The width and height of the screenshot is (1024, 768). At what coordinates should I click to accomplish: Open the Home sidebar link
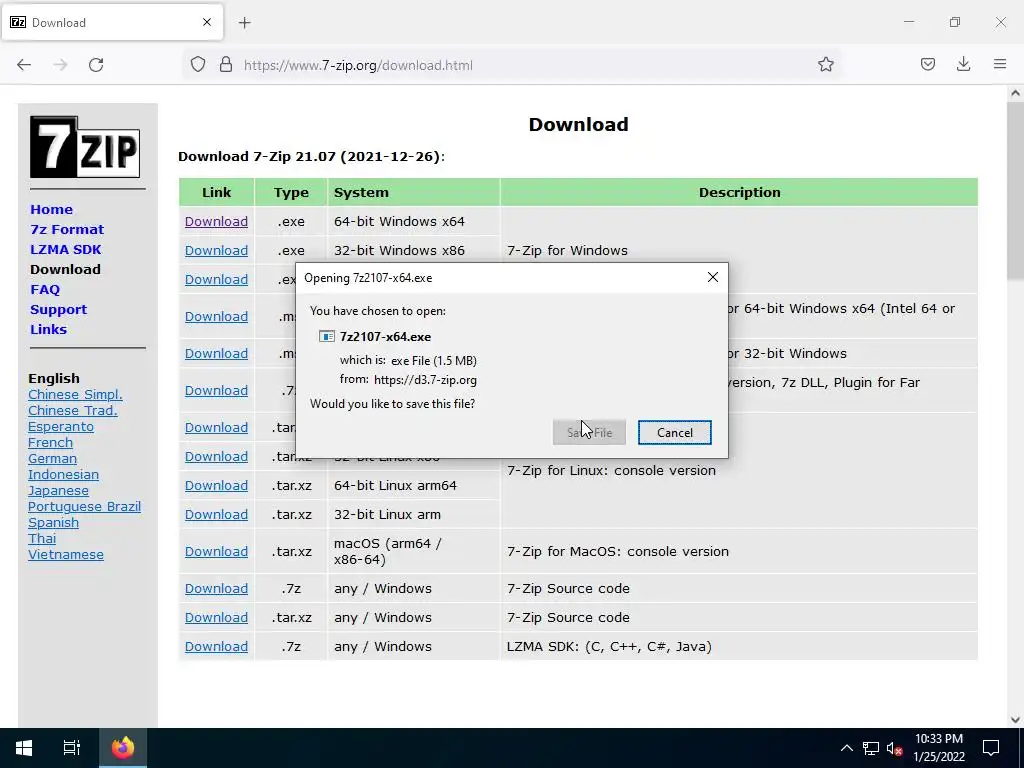click(52, 210)
